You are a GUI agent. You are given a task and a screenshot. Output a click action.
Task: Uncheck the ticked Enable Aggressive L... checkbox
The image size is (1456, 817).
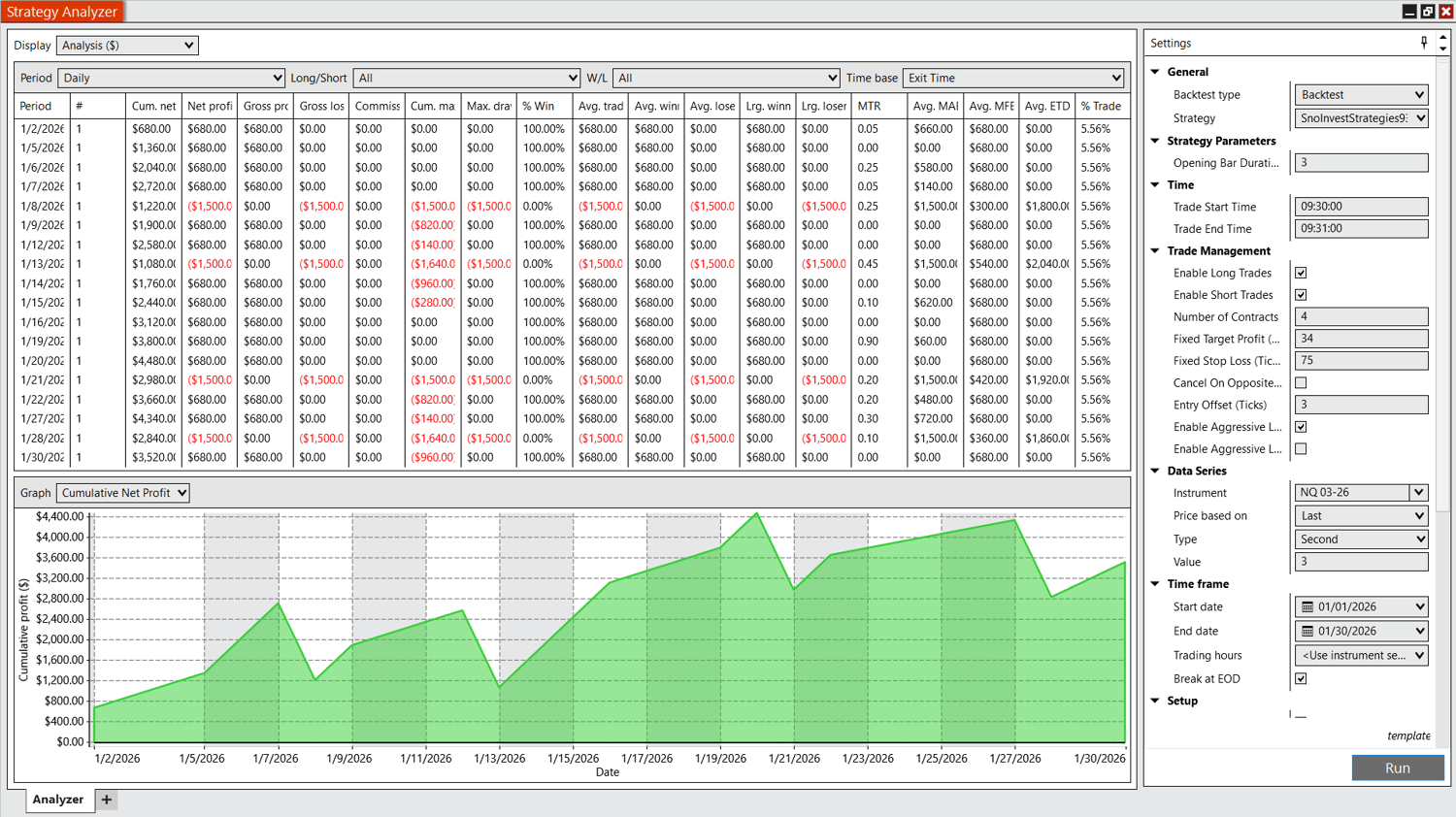1301,427
